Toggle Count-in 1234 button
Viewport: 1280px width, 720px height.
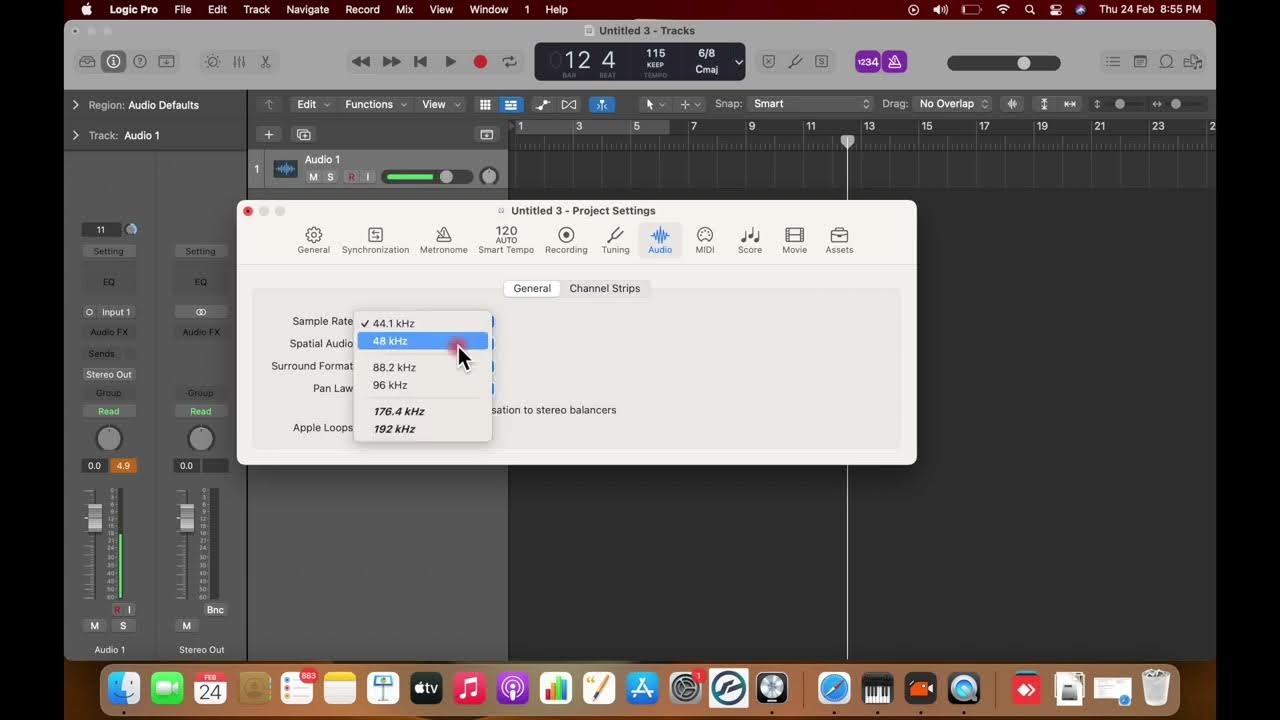coord(868,62)
